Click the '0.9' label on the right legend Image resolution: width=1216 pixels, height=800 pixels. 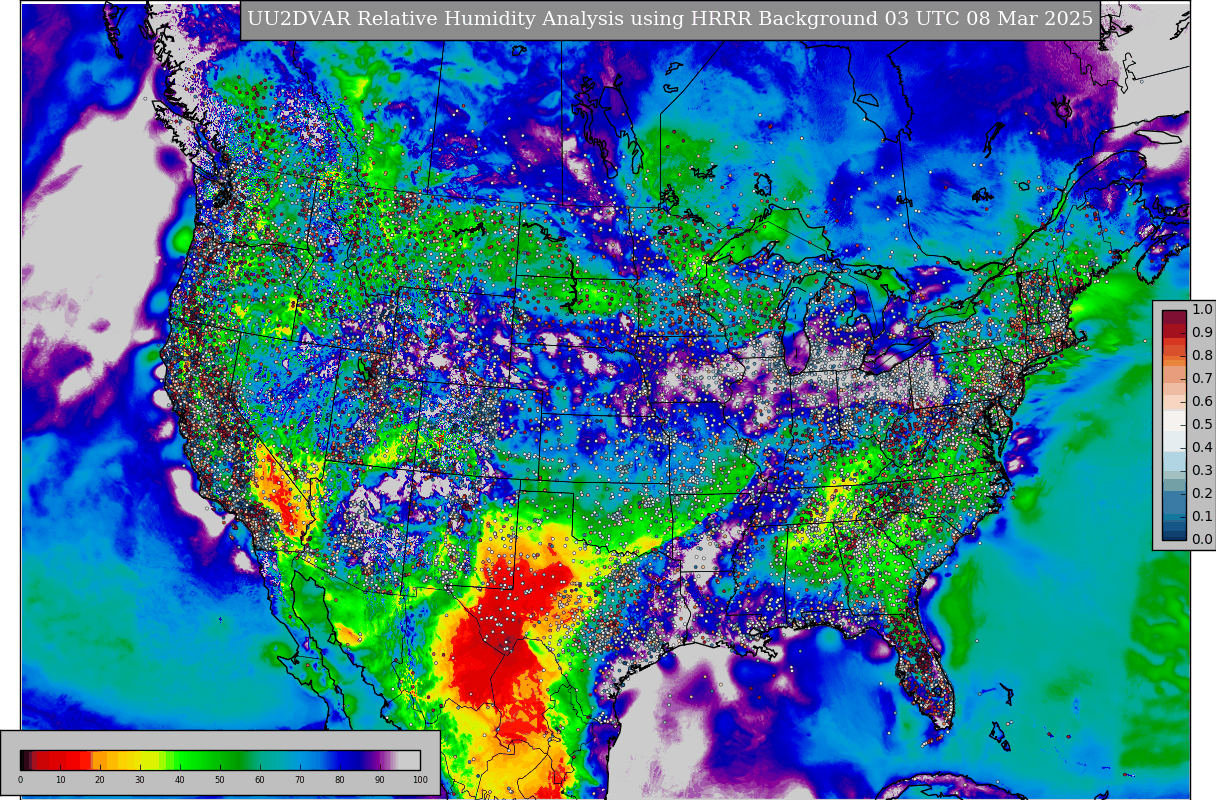pyautogui.click(x=1202, y=333)
